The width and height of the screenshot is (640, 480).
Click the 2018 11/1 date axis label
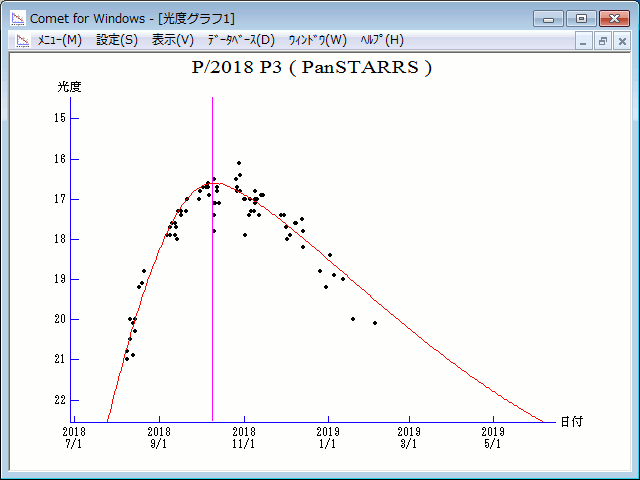tap(243, 438)
